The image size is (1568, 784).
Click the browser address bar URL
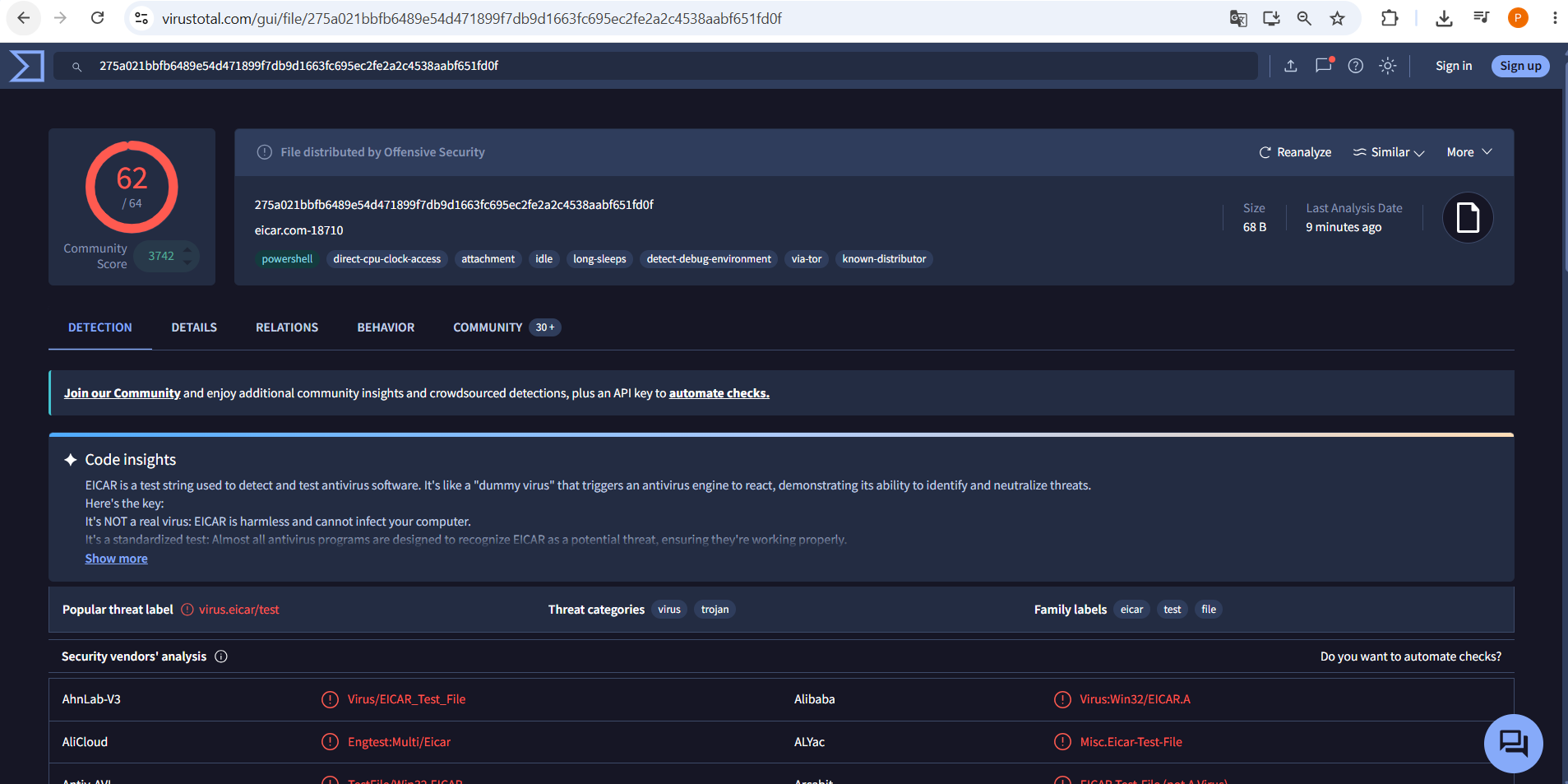(472, 18)
